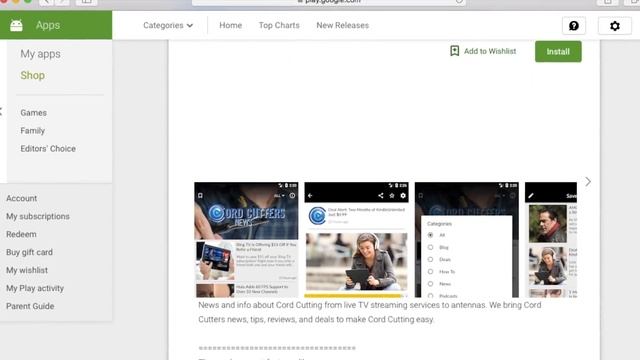The height and width of the screenshot is (360, 640).
Task: Go to the Home tab
Action: 231,25
